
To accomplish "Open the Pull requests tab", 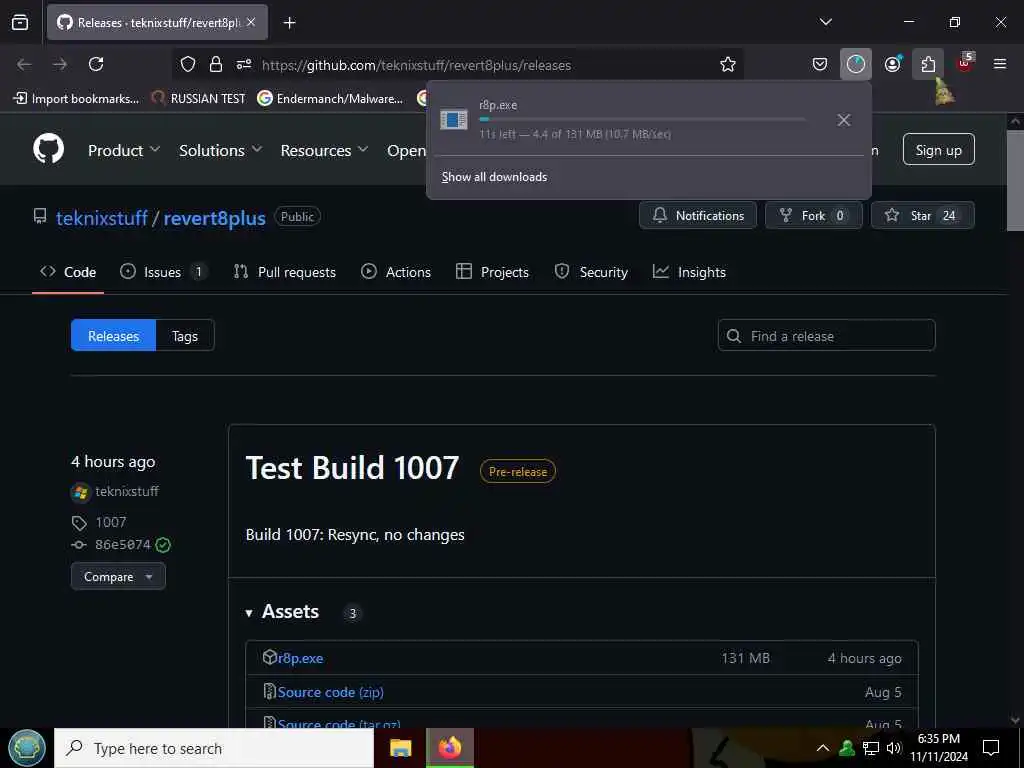I will pyautogui.click(x=285, y=272).
